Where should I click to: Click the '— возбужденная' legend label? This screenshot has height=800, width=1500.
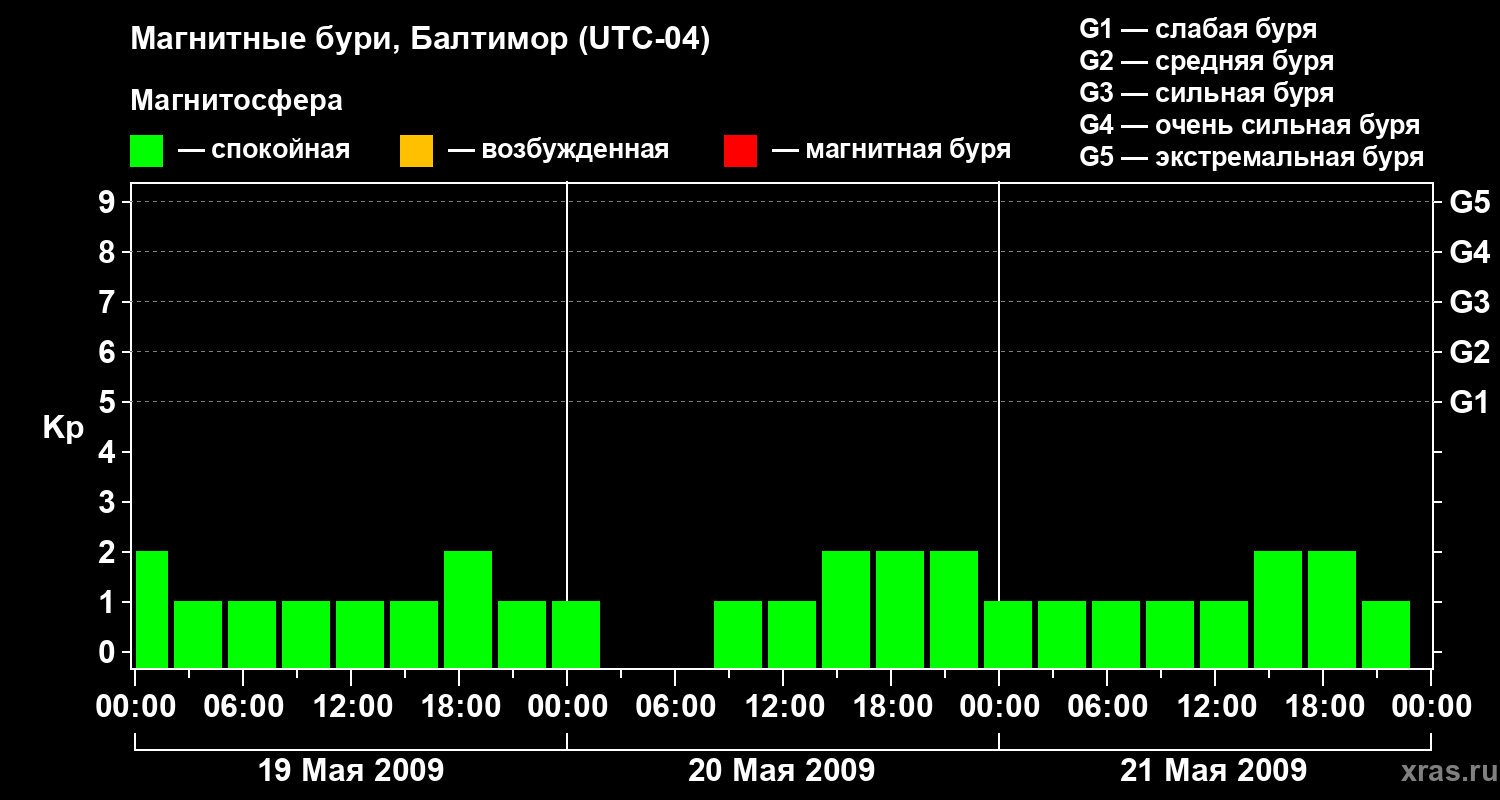point(558,150)
